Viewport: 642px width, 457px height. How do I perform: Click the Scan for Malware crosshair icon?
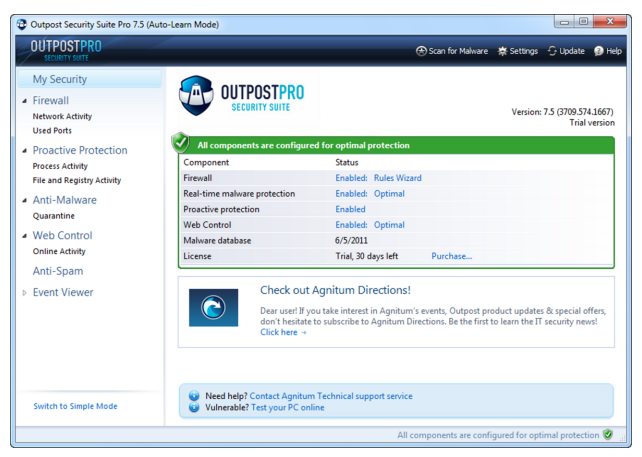point(421,51)
